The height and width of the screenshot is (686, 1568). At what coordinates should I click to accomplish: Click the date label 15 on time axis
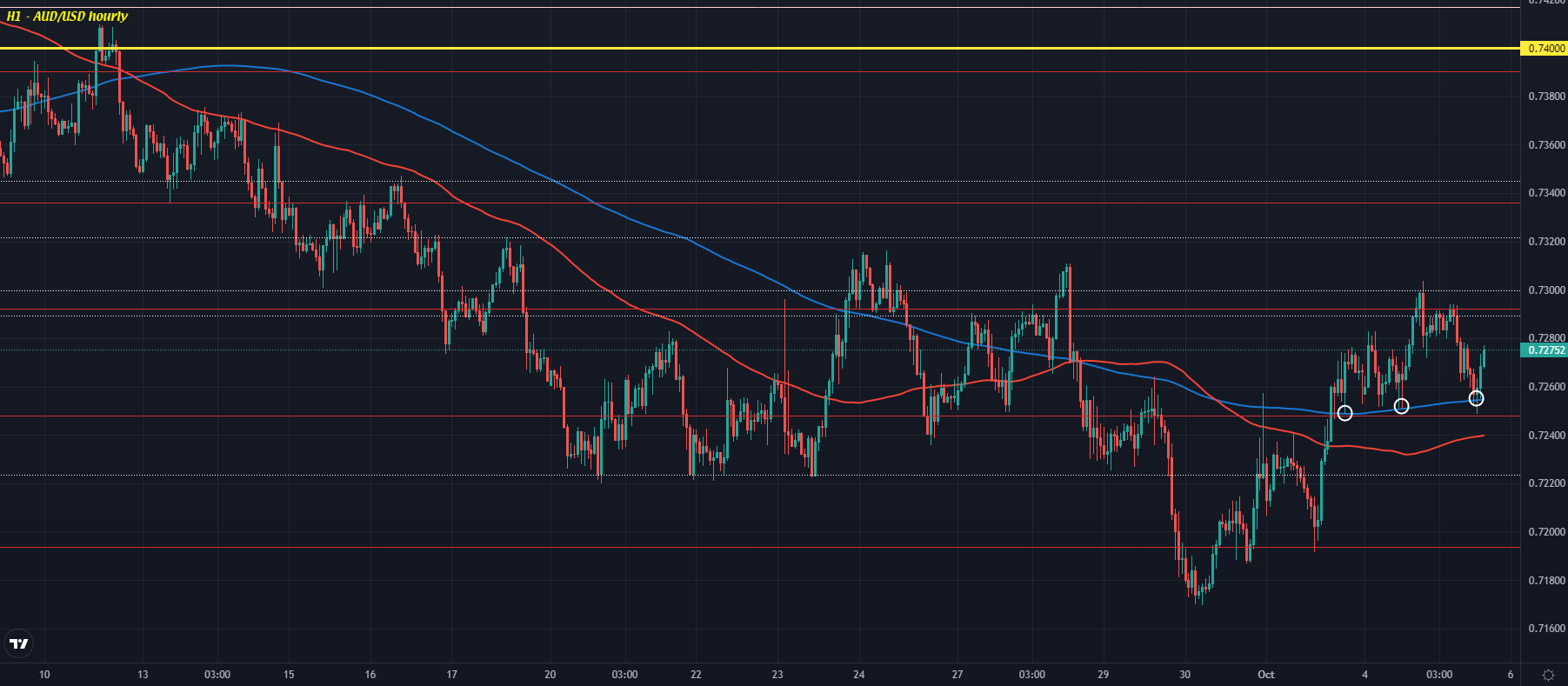[x=289, y=675]
